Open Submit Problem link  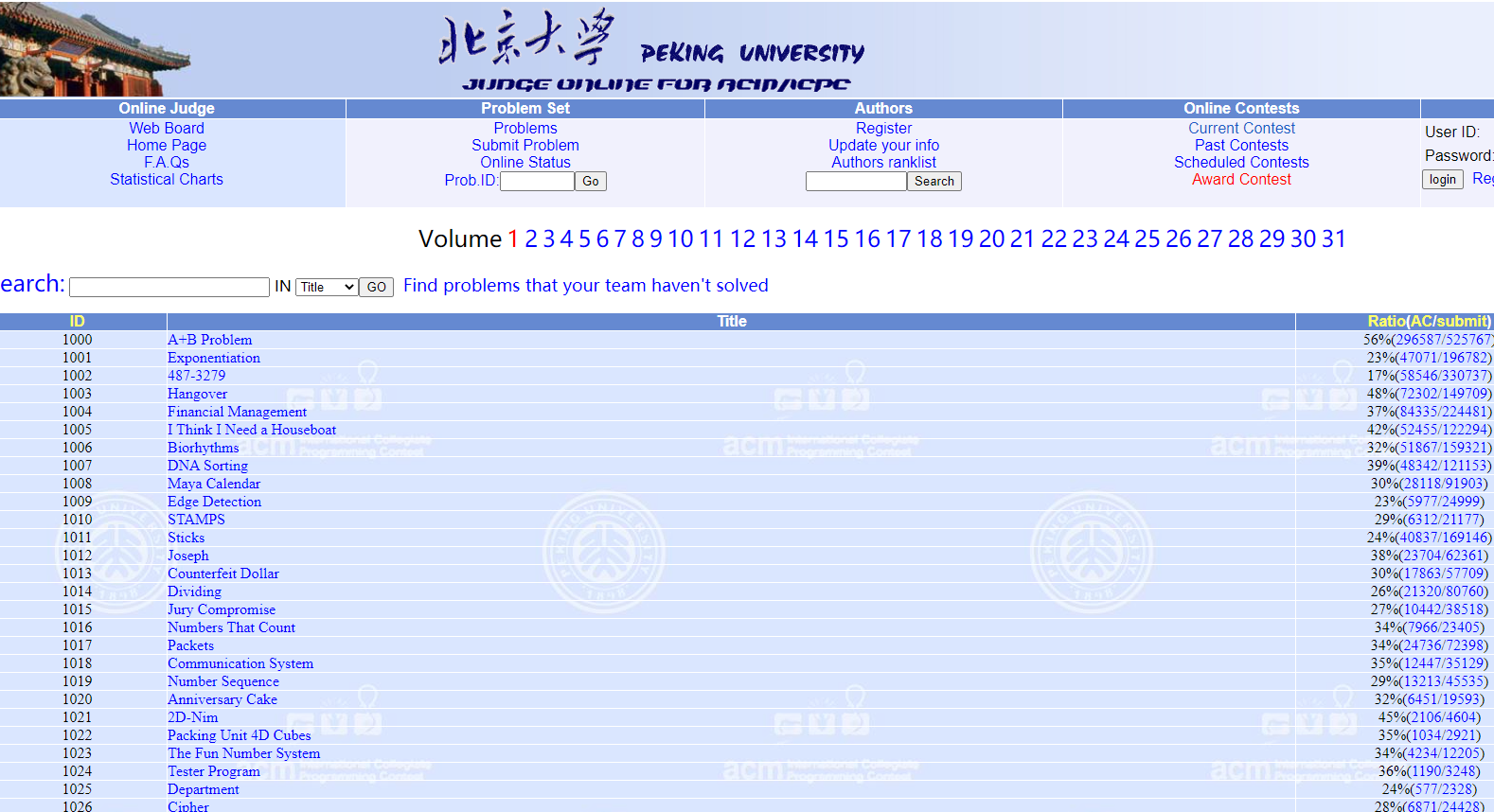pyautogui.click(x=525, y=145)
